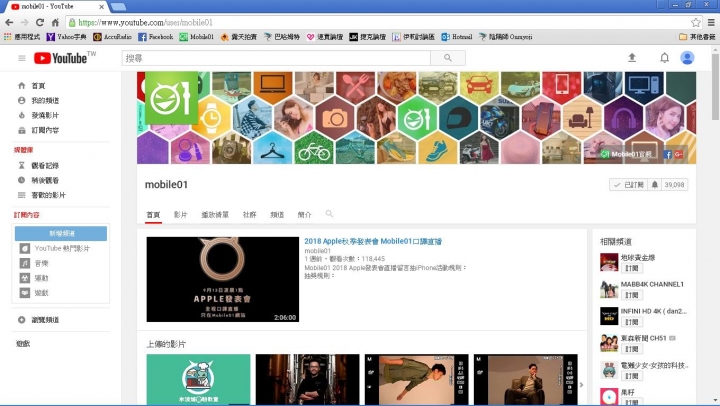
Task: Click the mobile01 uploader name under video title
Action: [x=317, y=251]
